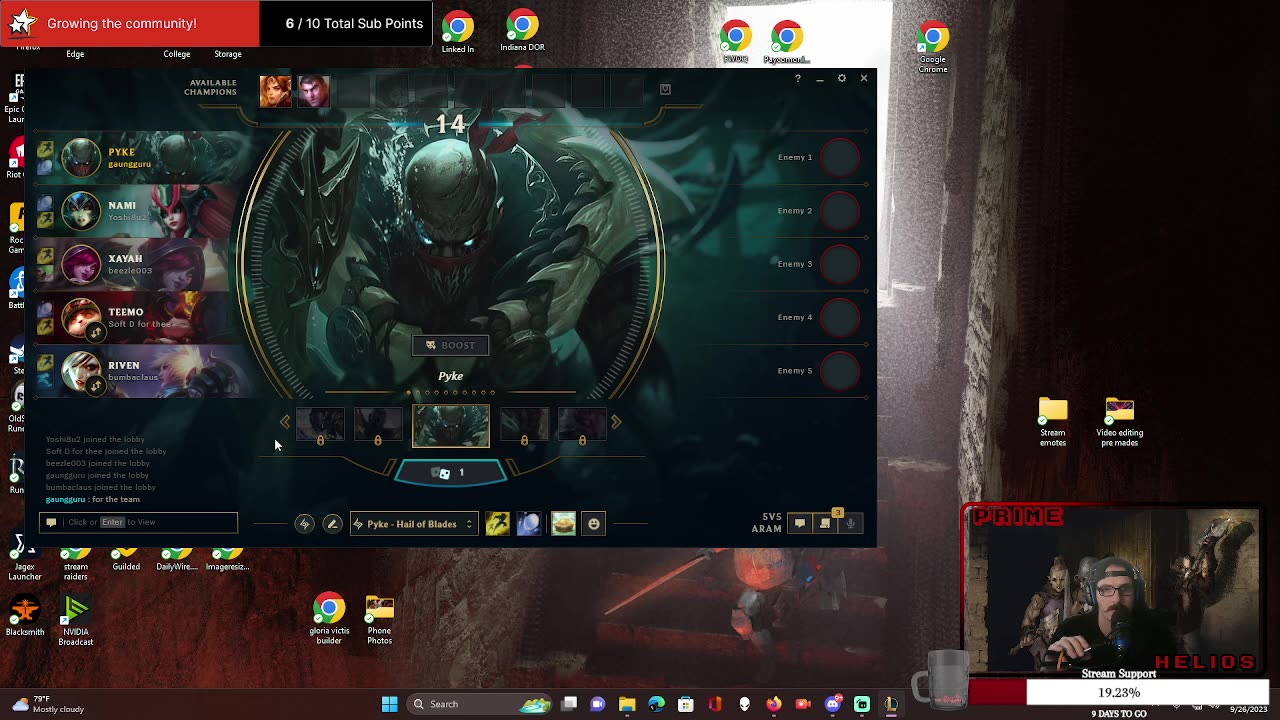Select the last locked skin thumbnail

tap(582, 426)
